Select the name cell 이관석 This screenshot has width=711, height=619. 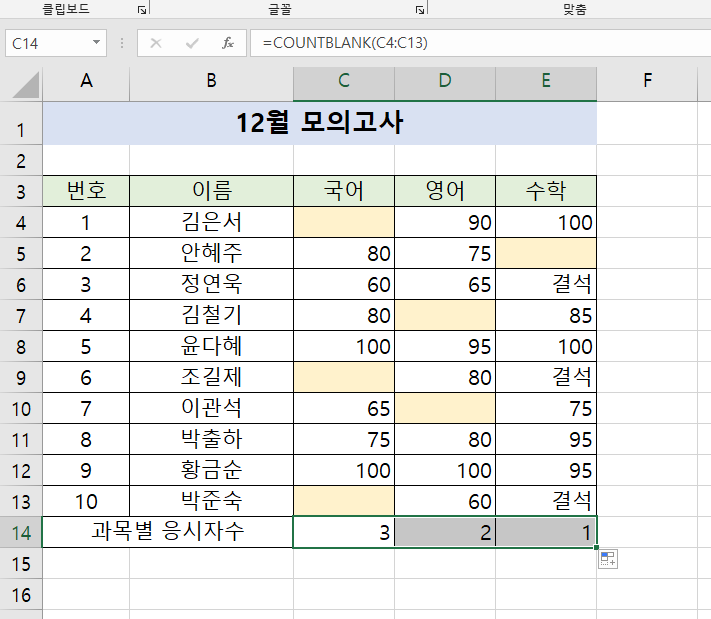(211, 408)
